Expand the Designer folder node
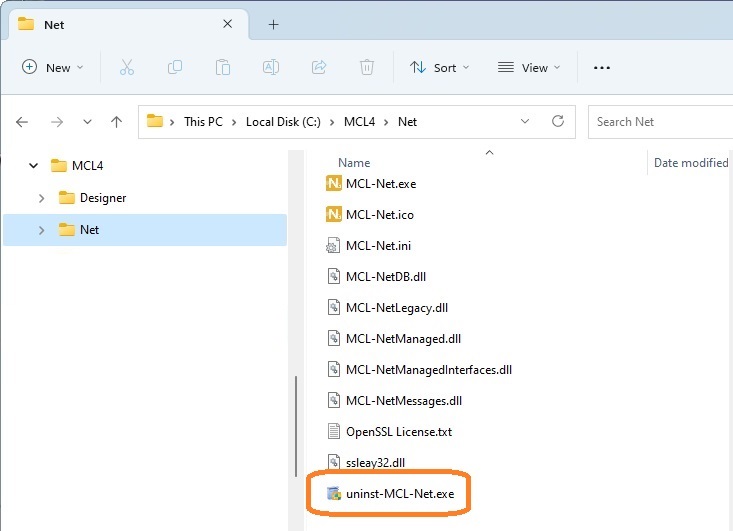 click(41, 198)
